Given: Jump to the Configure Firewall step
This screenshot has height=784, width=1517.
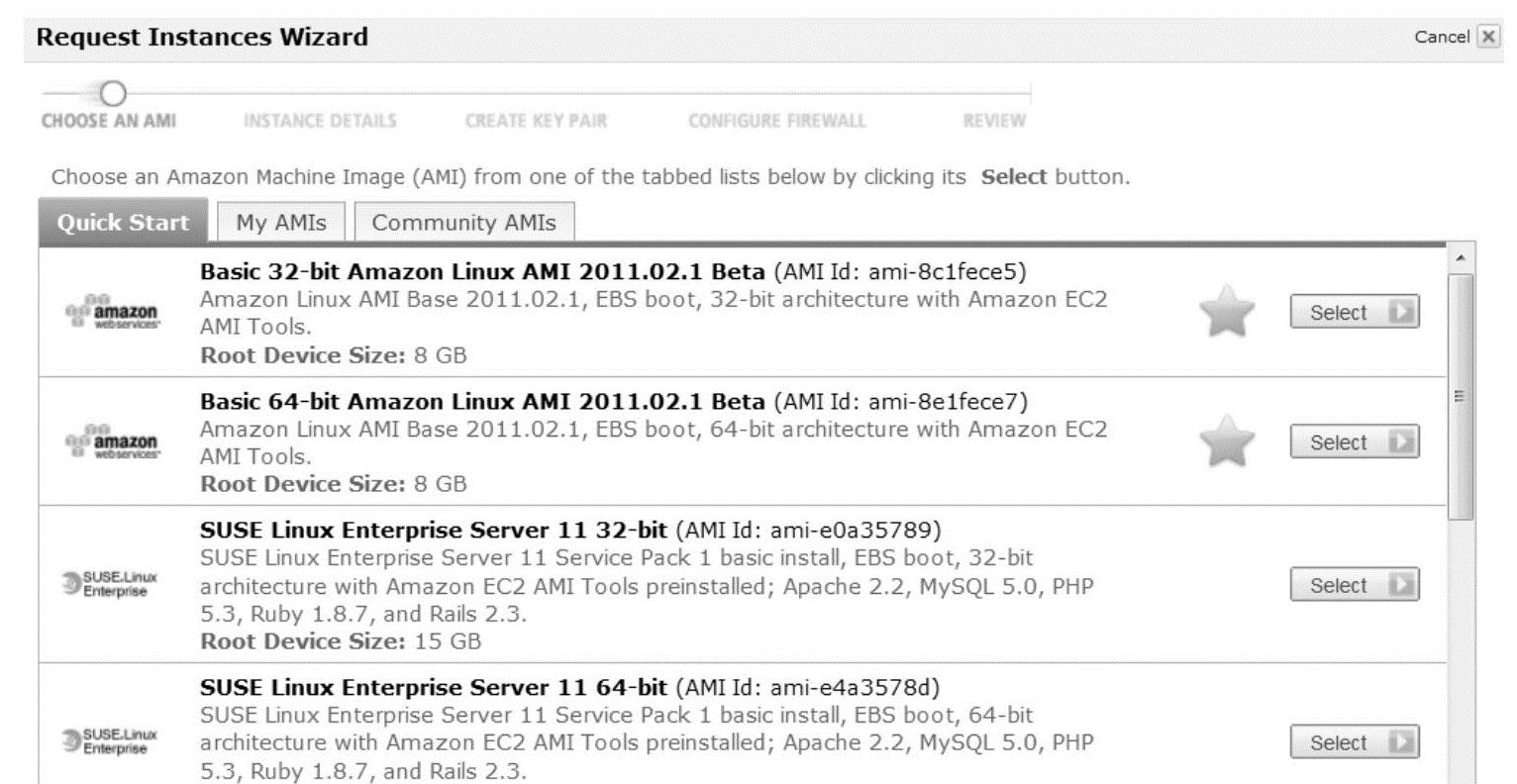Looking at the screenshot, I should 776,121.
